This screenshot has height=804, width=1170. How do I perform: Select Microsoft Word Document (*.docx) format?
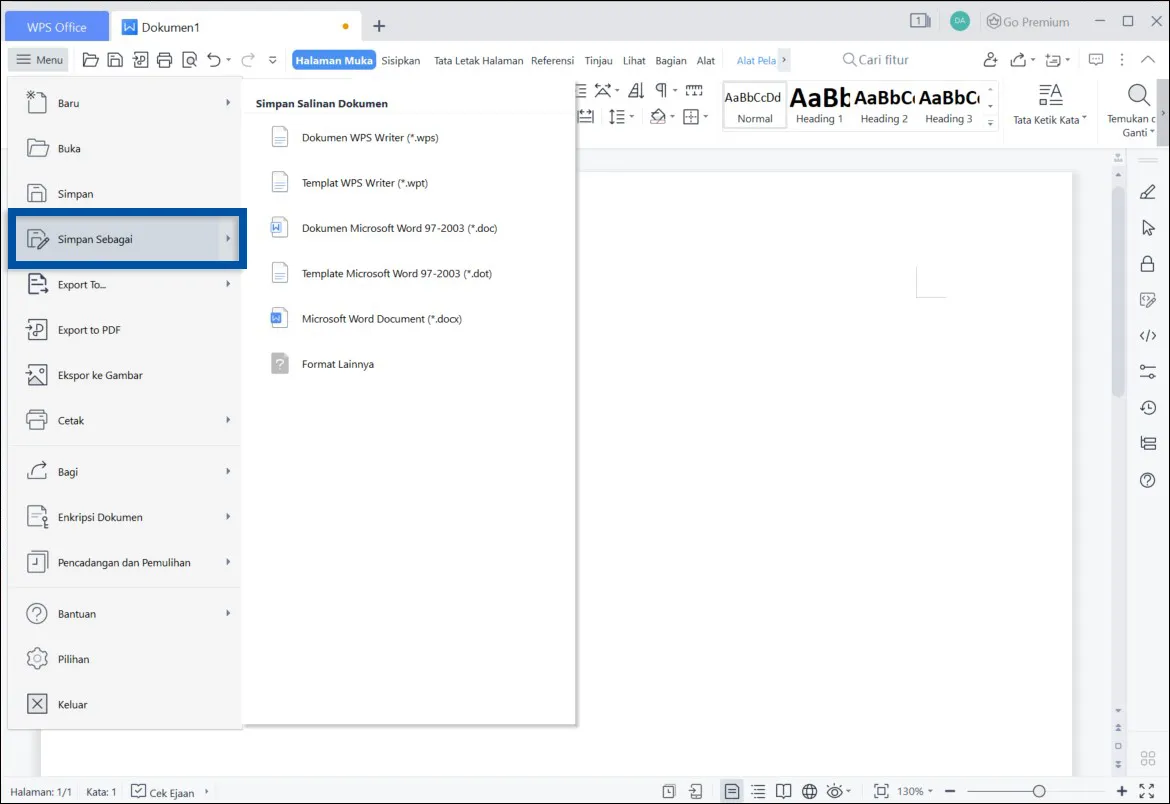(x=381, y=318)
